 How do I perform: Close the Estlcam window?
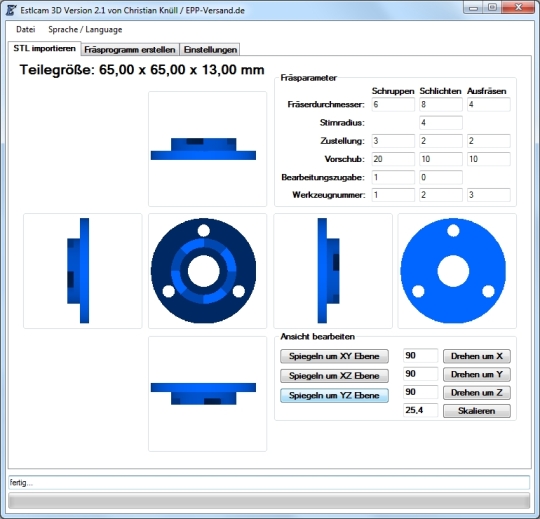point(518,8)
